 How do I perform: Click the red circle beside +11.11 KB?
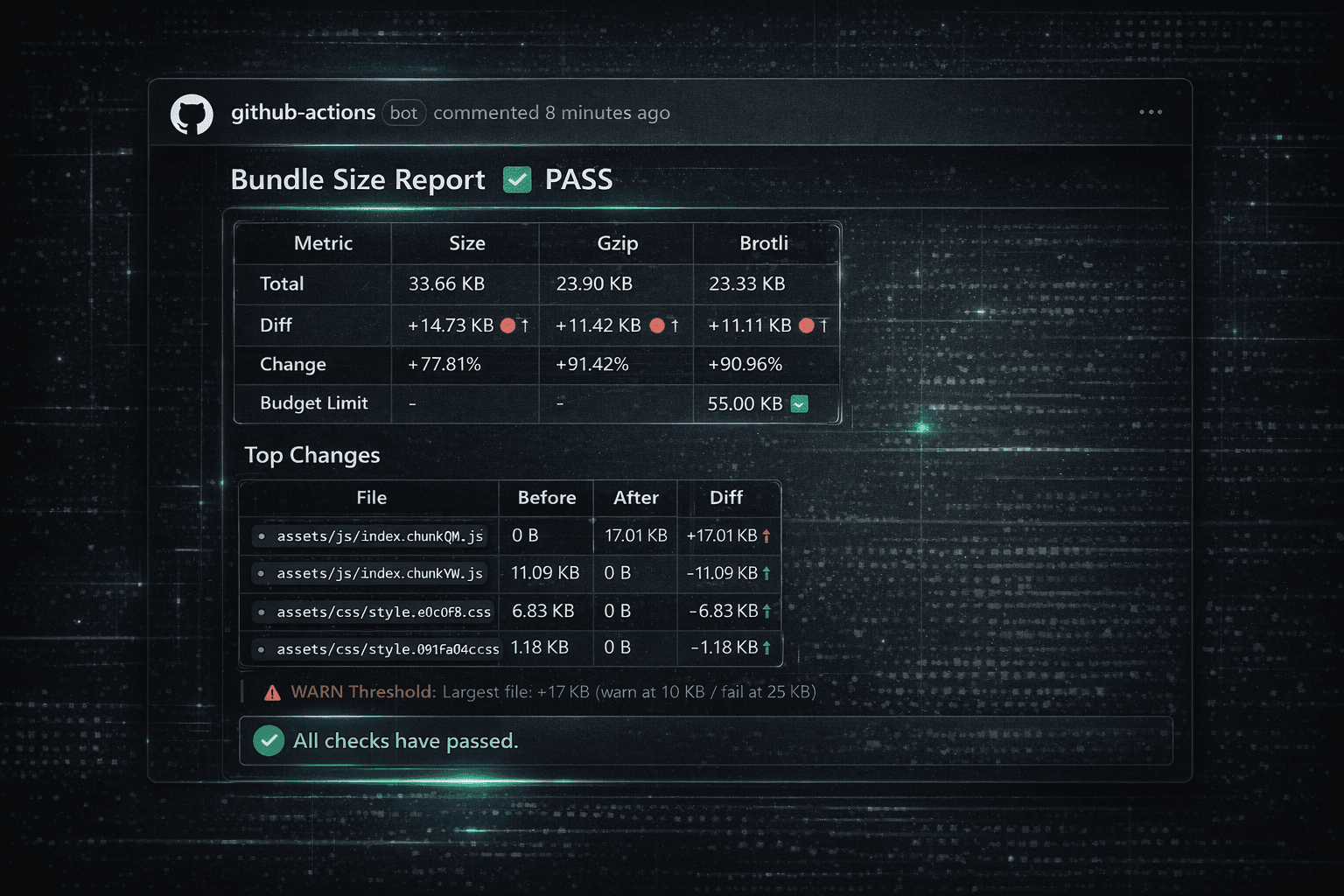807,325
